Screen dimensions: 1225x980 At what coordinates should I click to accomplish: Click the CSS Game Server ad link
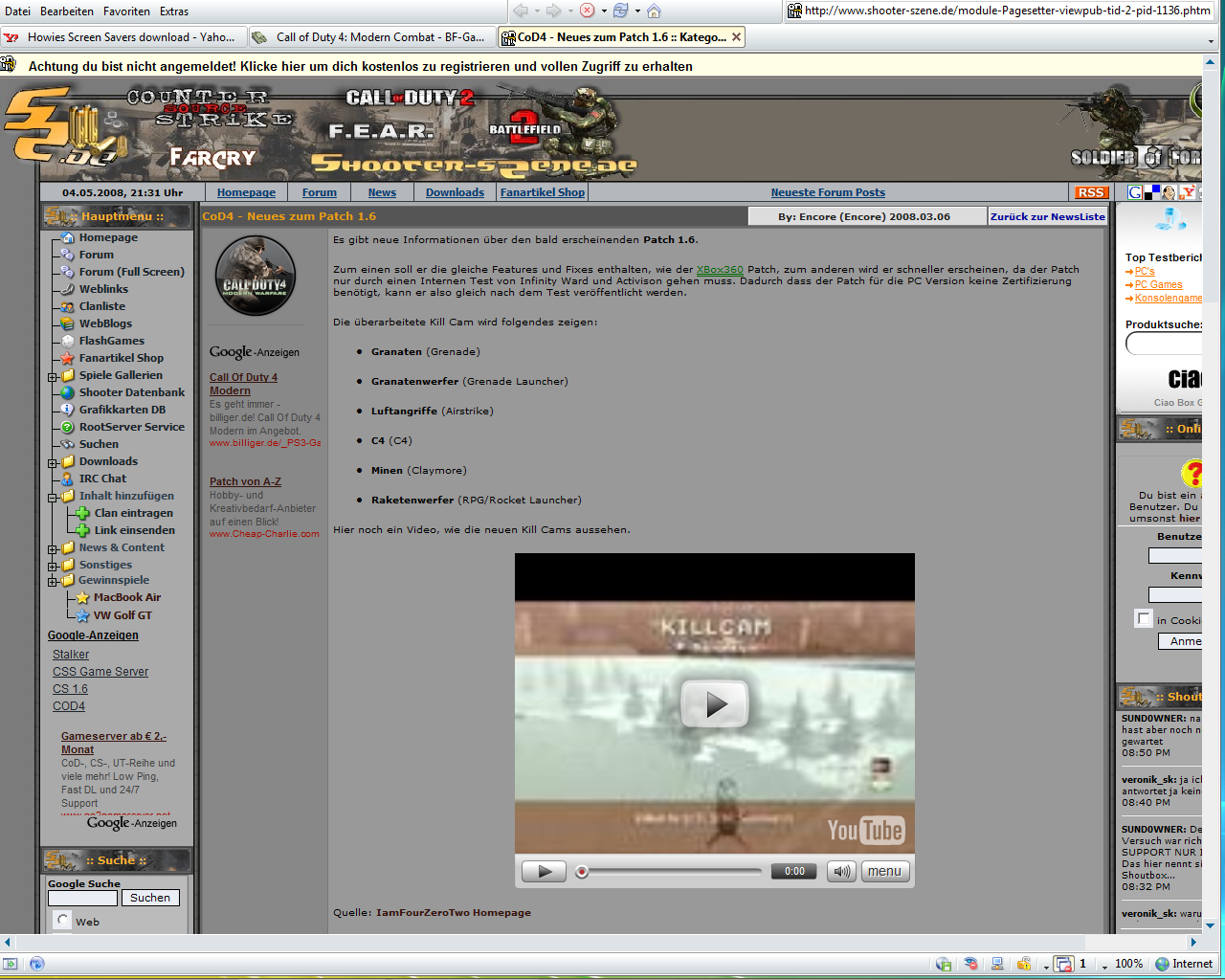point(100,672)
